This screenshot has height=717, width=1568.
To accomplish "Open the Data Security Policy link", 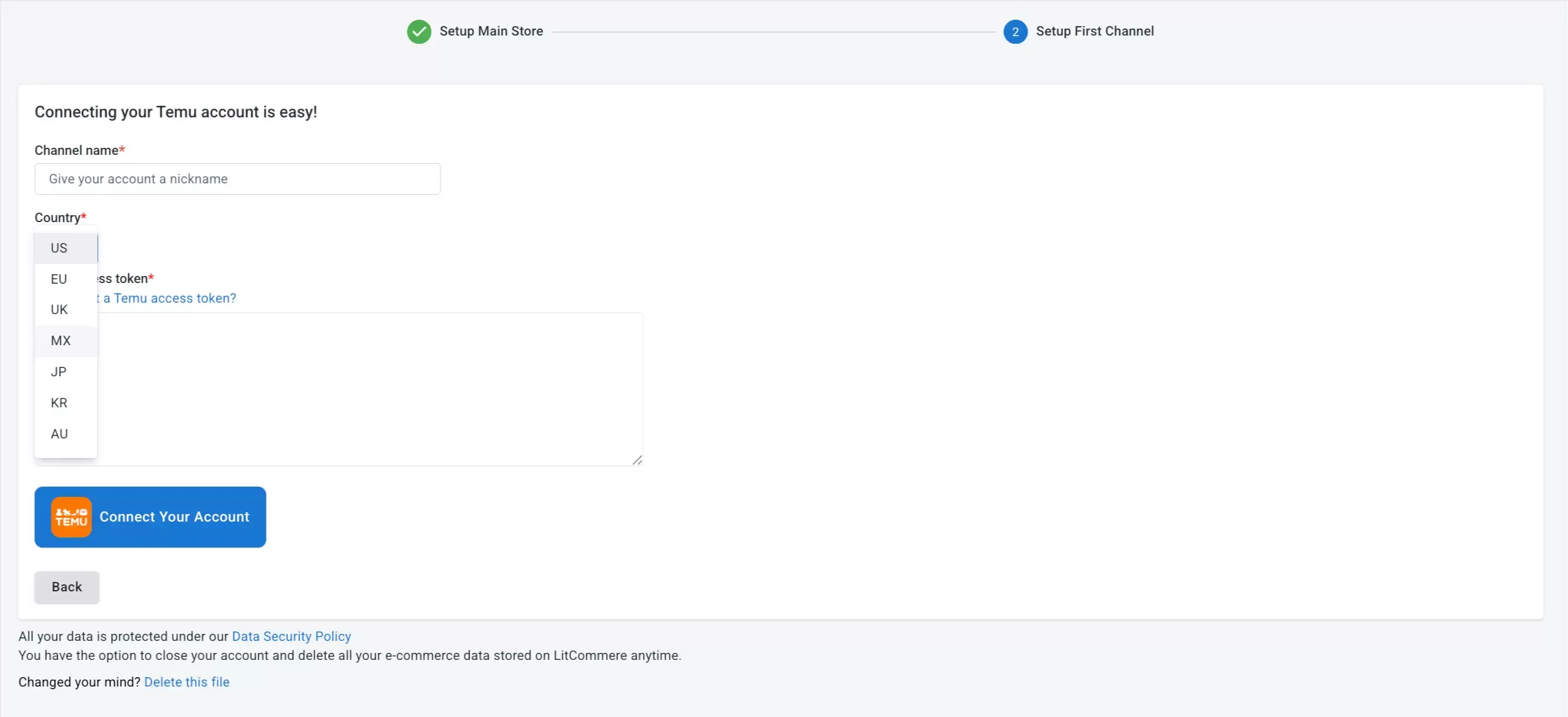I will [x=290, y=635].
